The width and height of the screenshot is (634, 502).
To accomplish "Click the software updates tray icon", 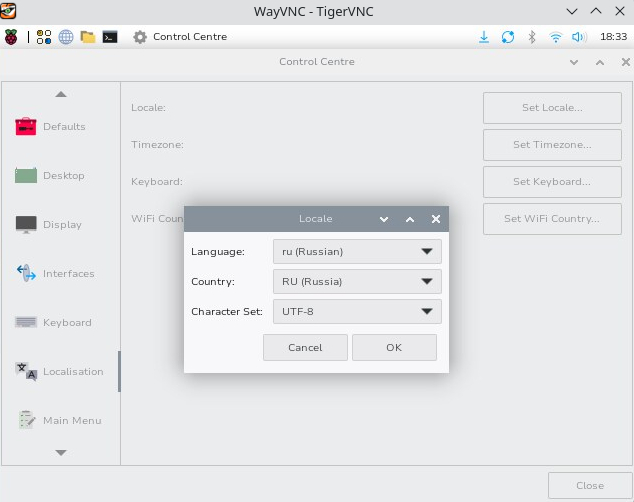I will coord(508,37).
